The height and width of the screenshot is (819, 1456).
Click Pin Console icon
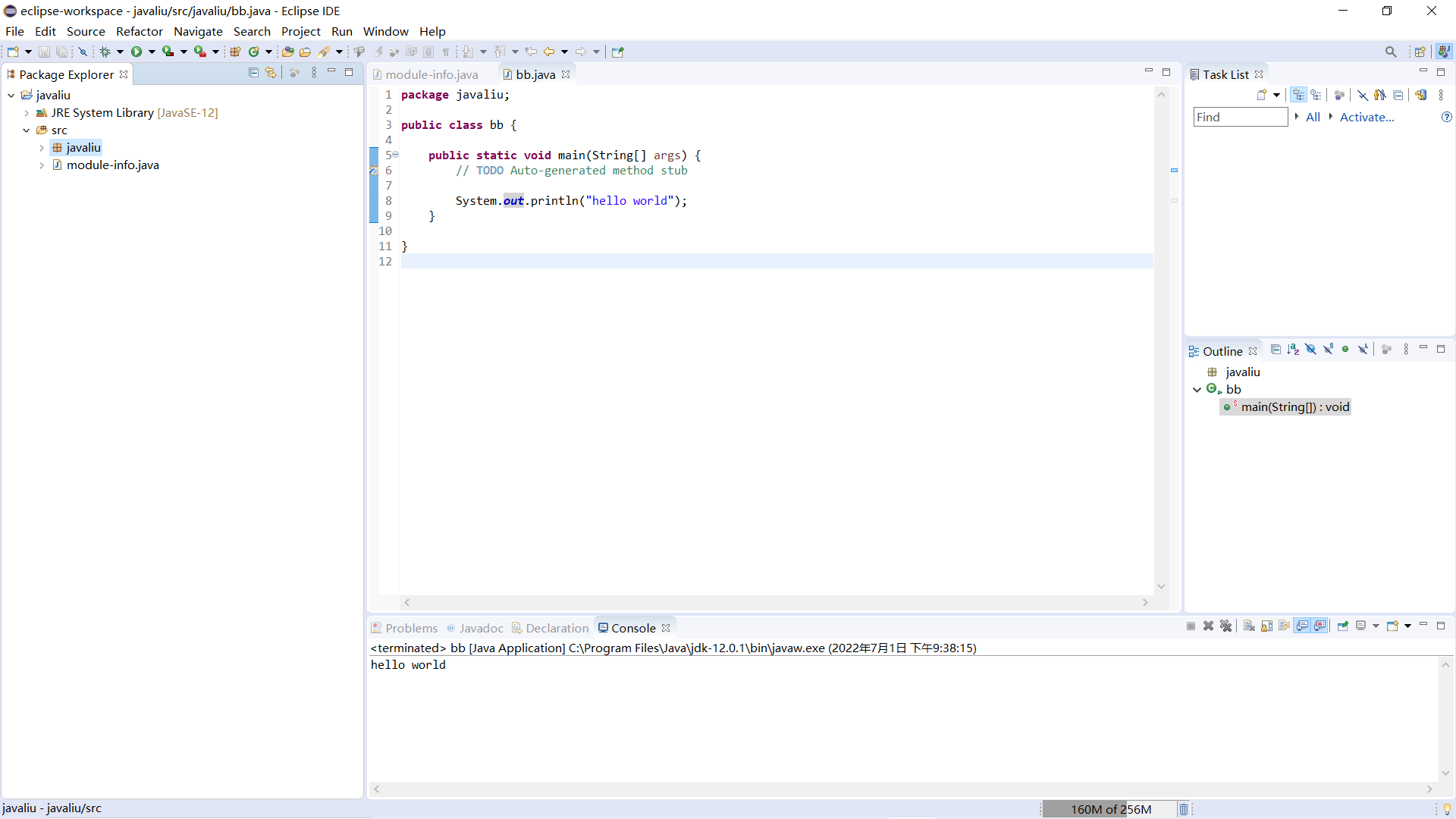[1342, 626]
